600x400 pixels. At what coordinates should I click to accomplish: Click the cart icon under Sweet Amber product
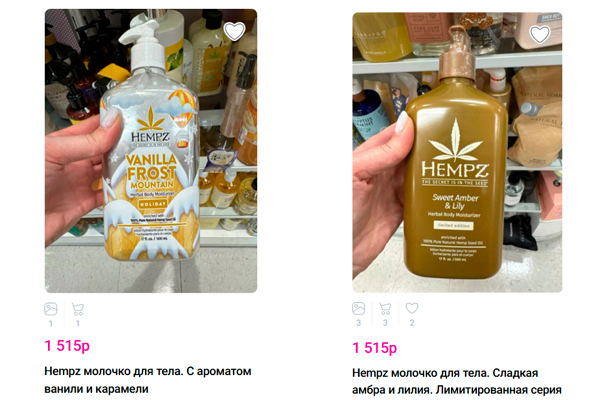pos(385,308)
